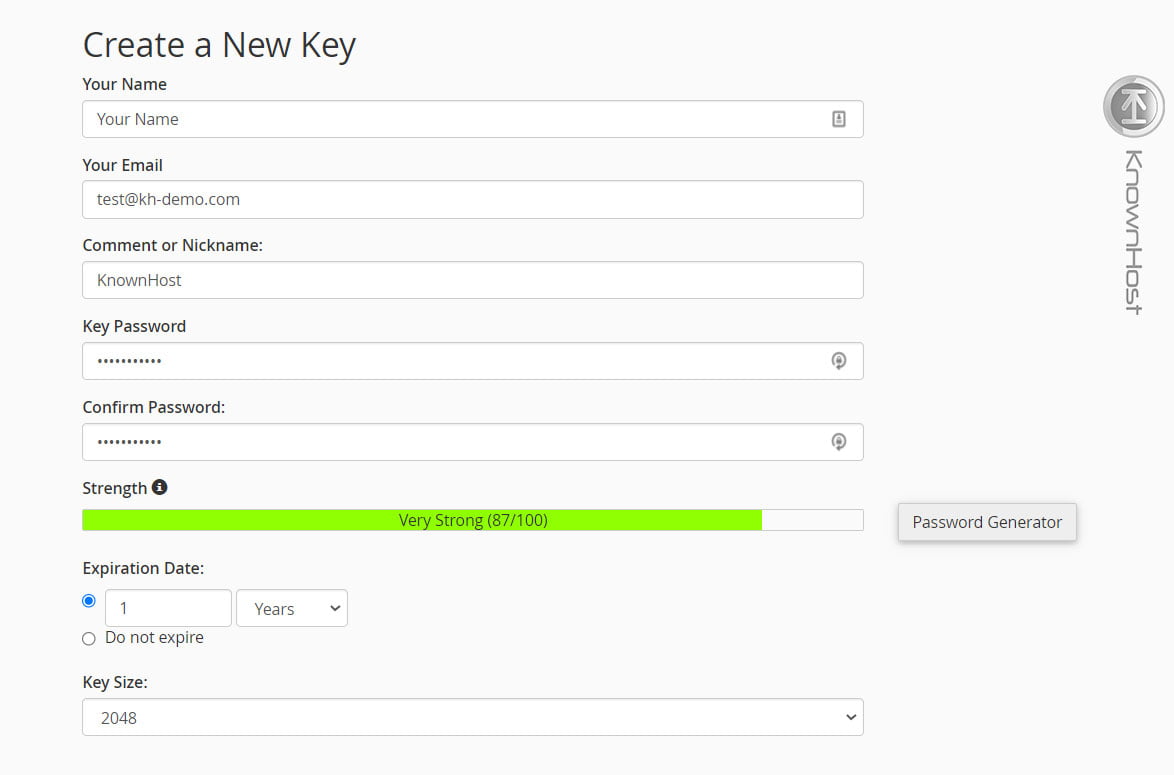Click the password generator icon in Key Password field
The height and width of the screenshot is (775, 1174).
tap(839, 360)
